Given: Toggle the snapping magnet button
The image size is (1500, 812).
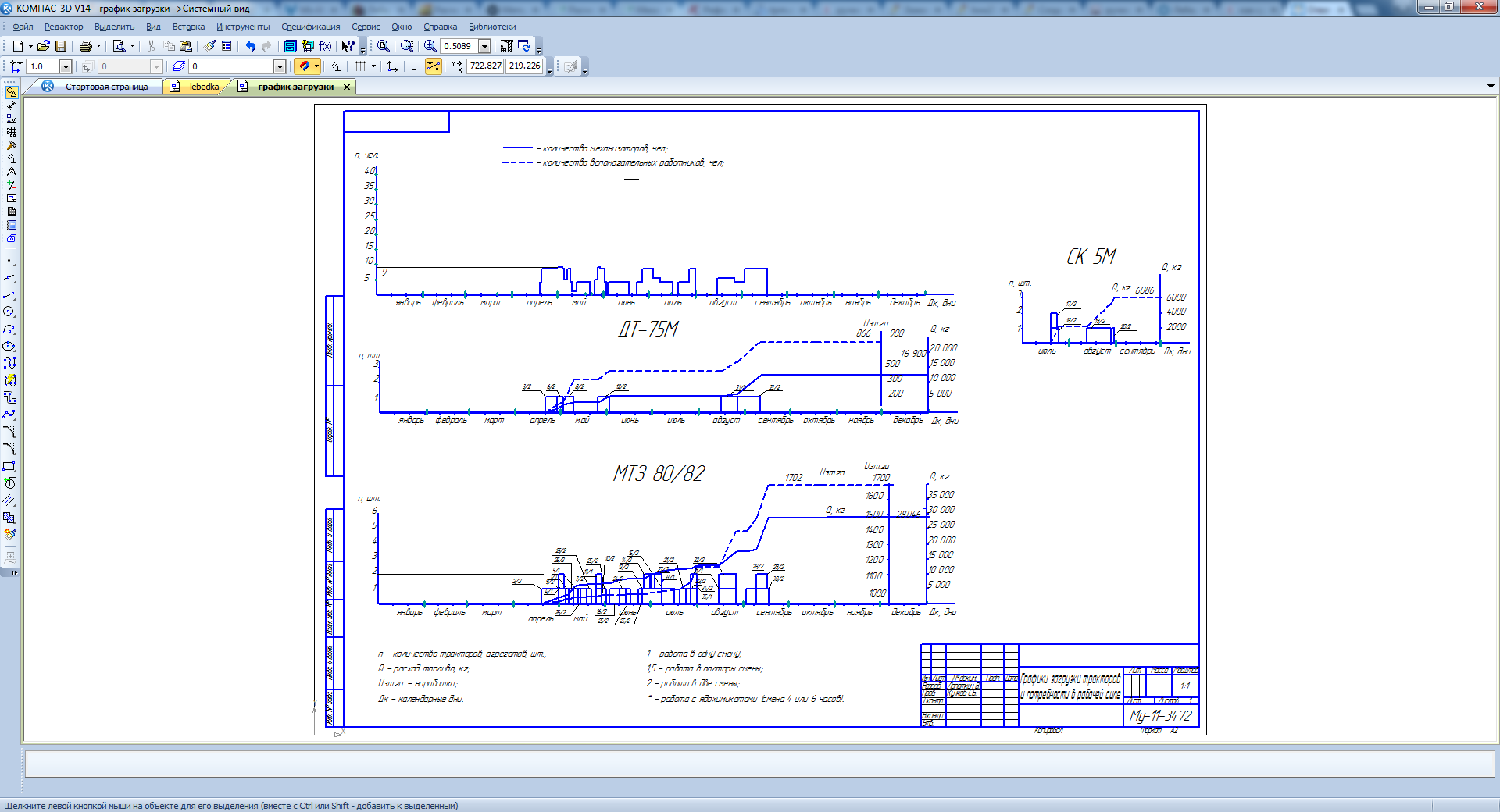Looking at the screenshot, I should (x=304, y=66).
